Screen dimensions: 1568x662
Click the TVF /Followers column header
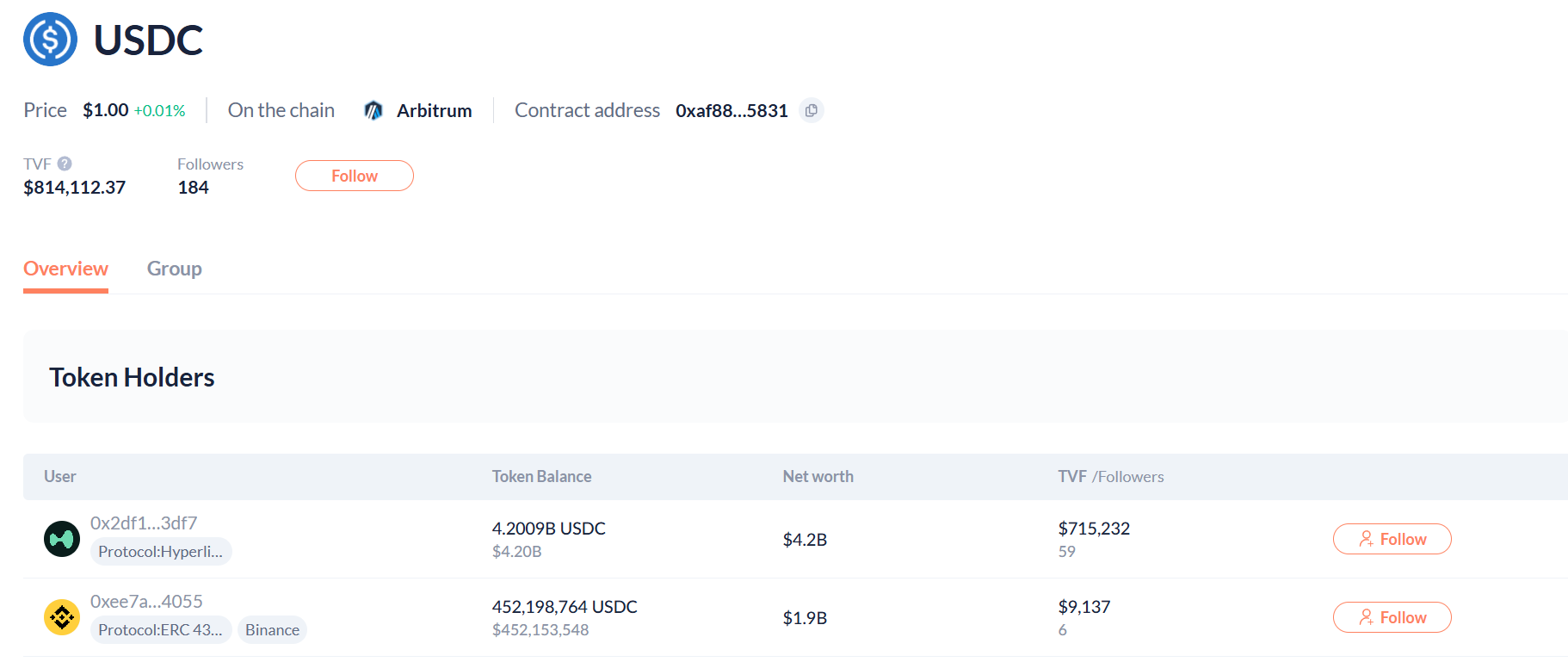coord(1110,477)
